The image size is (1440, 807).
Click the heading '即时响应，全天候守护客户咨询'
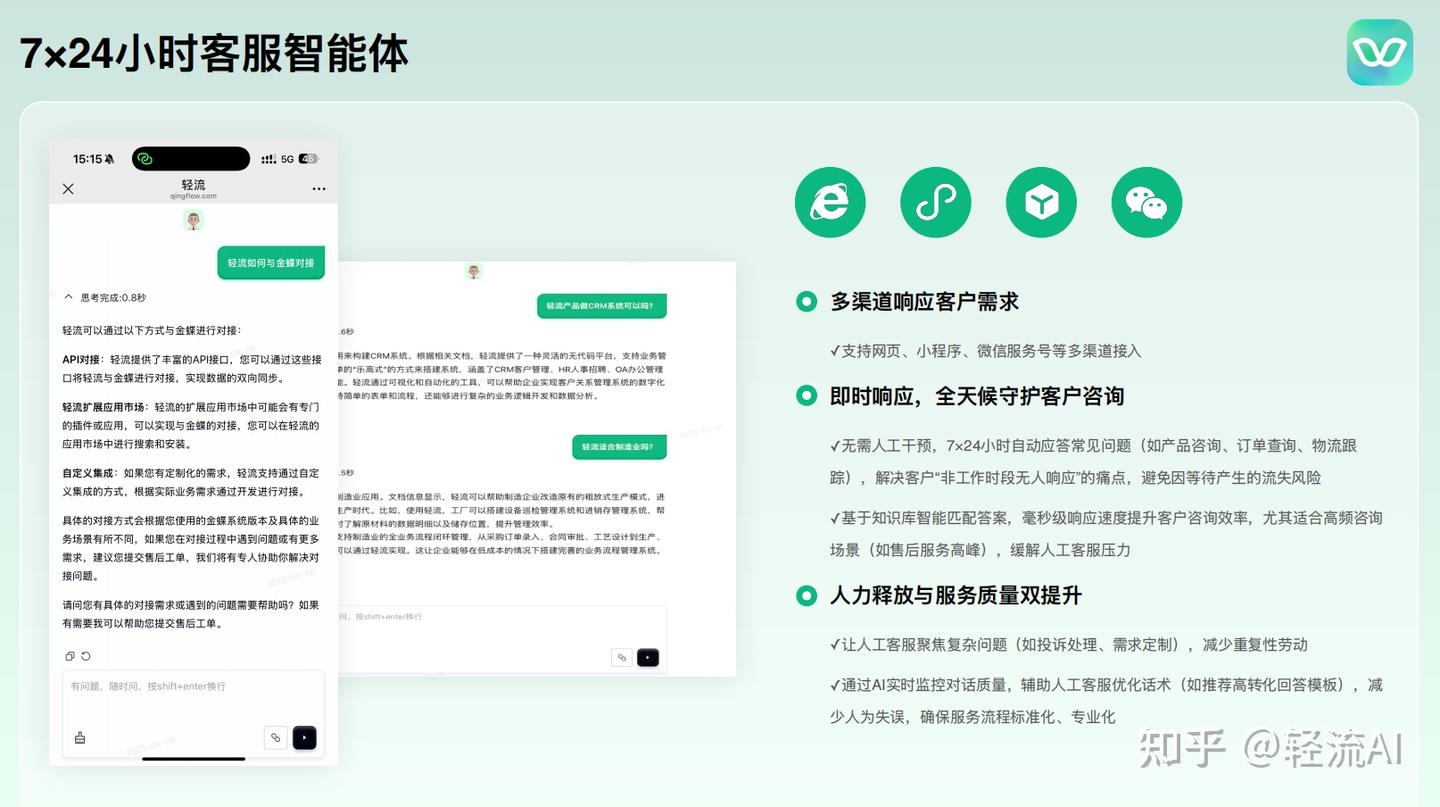click(x=977, y=395)
